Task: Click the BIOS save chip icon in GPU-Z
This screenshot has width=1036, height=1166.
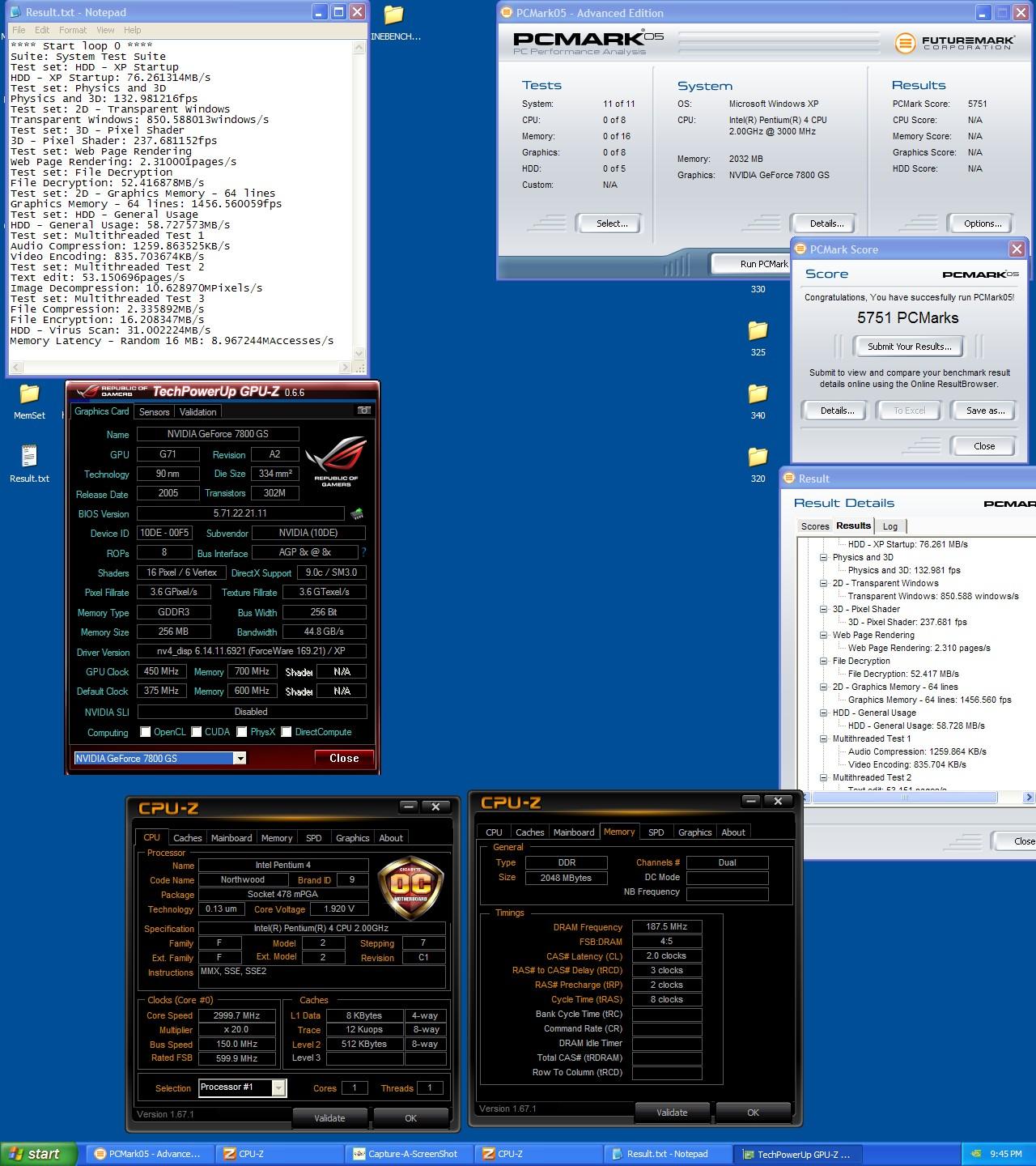Action: click(356, 513)
